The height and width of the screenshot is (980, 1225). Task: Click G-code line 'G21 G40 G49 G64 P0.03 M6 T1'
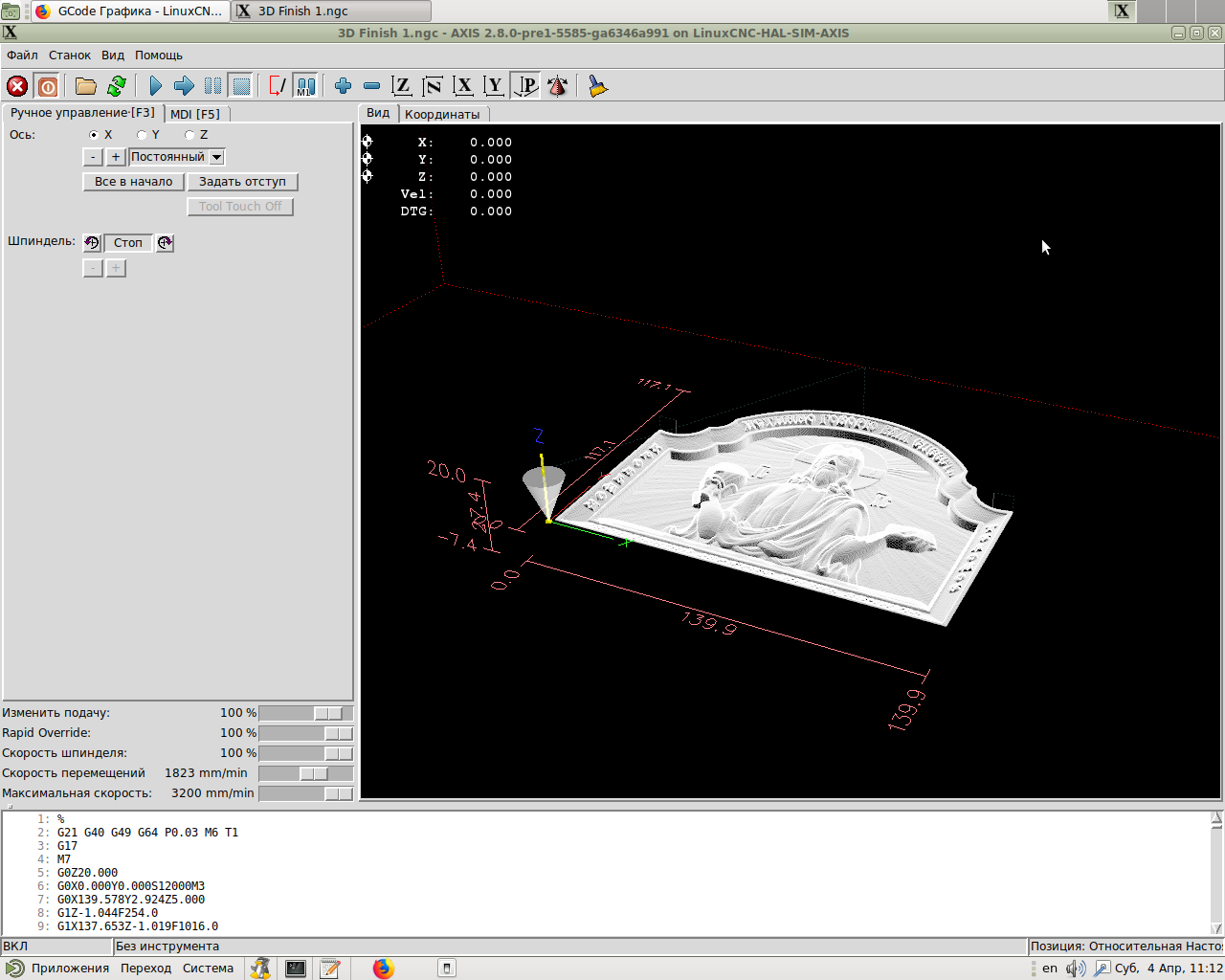point(147,833)
